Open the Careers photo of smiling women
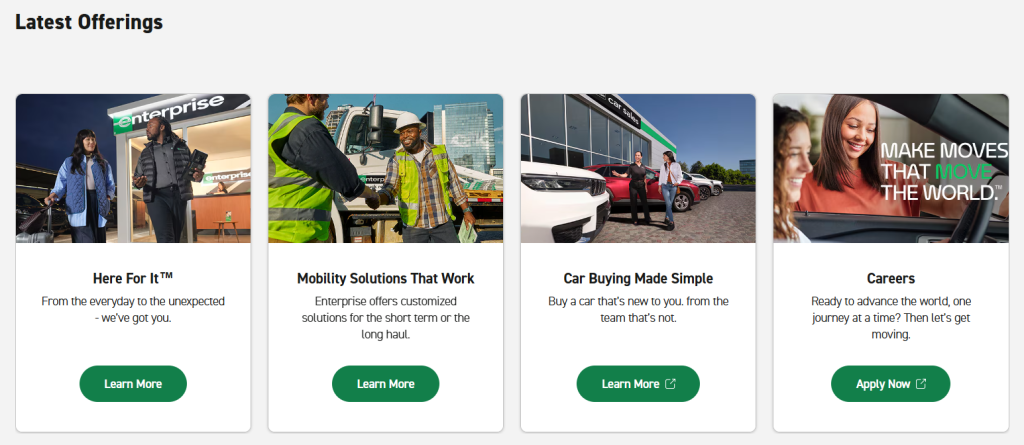 coord(891,169)
